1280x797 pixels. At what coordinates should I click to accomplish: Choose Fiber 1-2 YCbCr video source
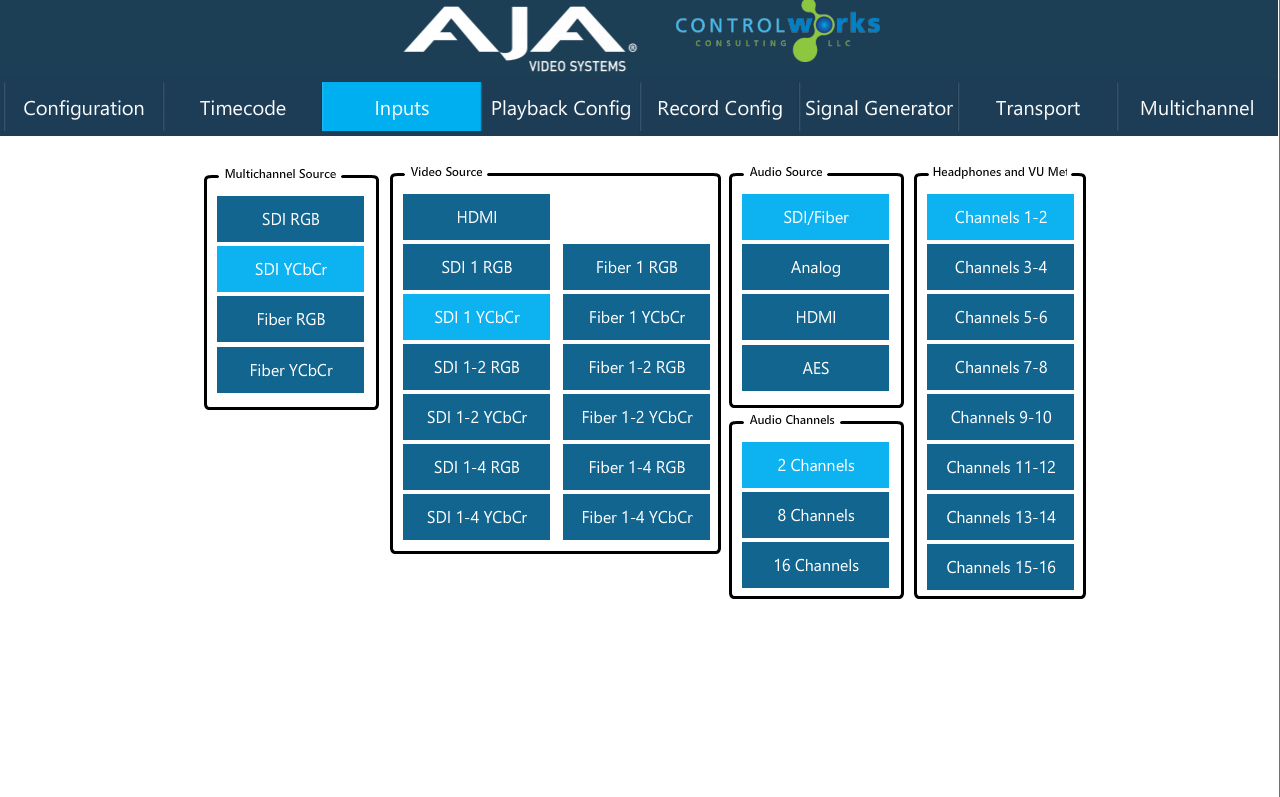coord(636,417)
